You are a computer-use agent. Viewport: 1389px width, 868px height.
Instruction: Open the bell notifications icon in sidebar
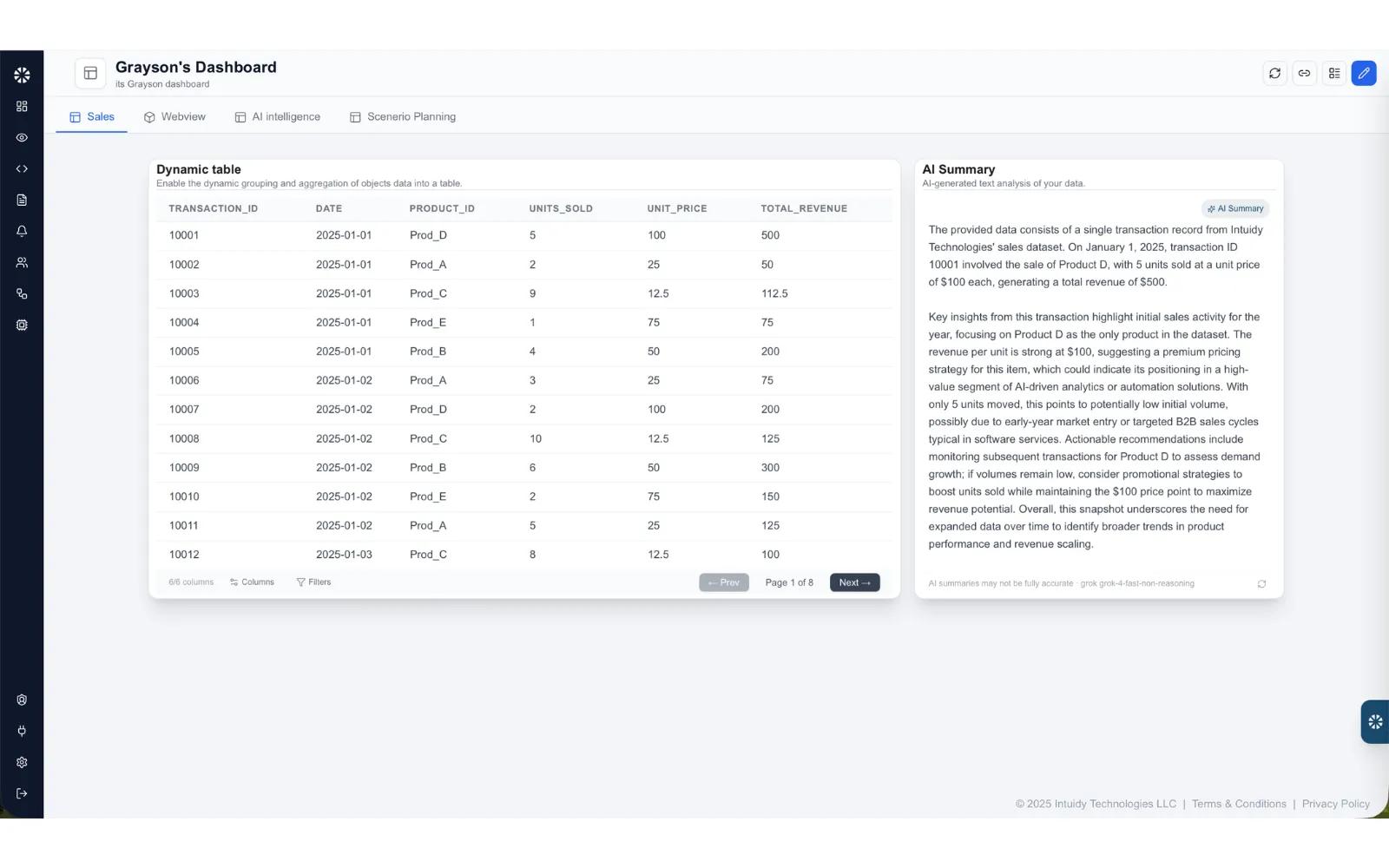click(22, 232)
